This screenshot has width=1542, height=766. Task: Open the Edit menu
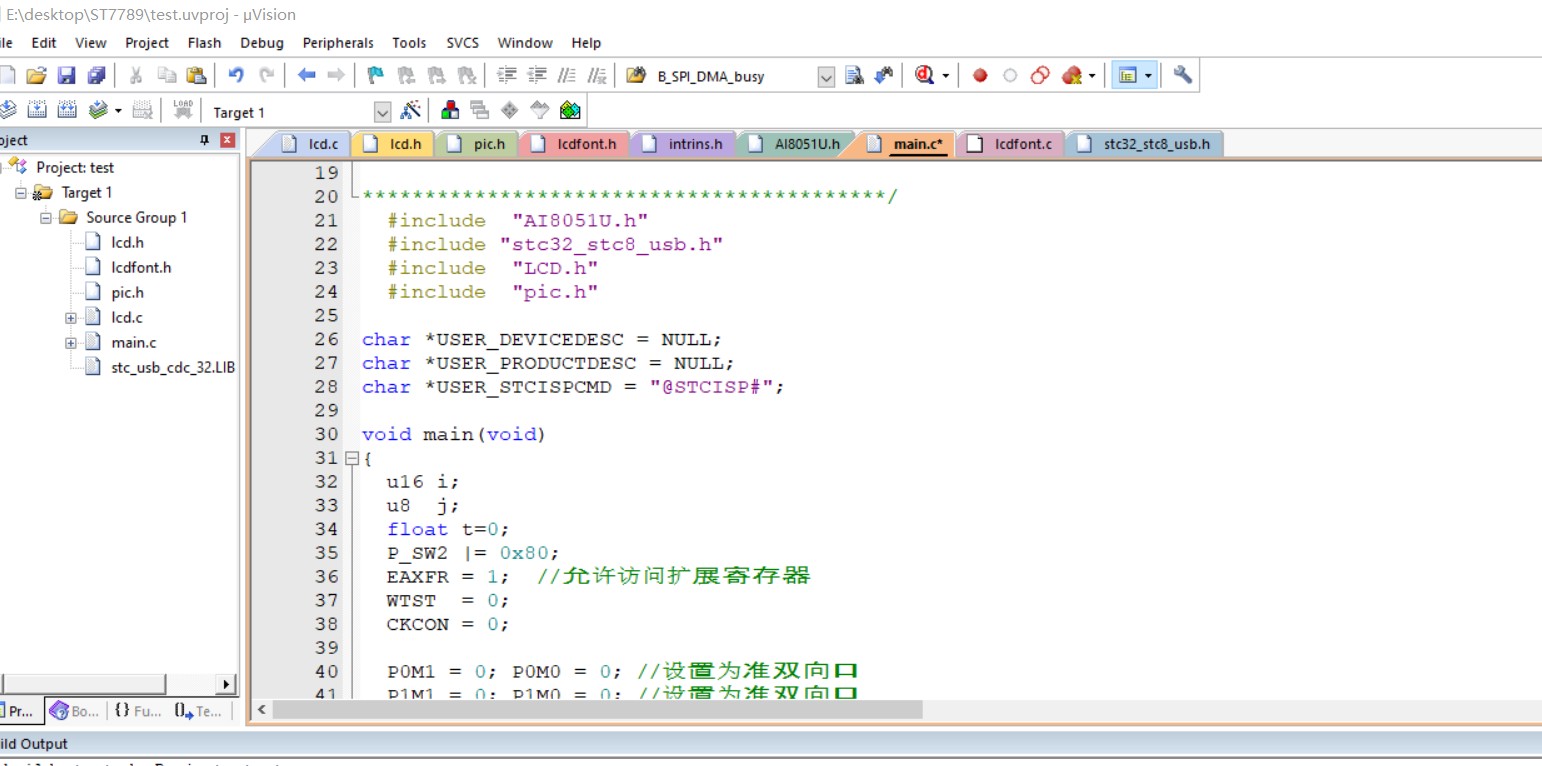point(44,43)
